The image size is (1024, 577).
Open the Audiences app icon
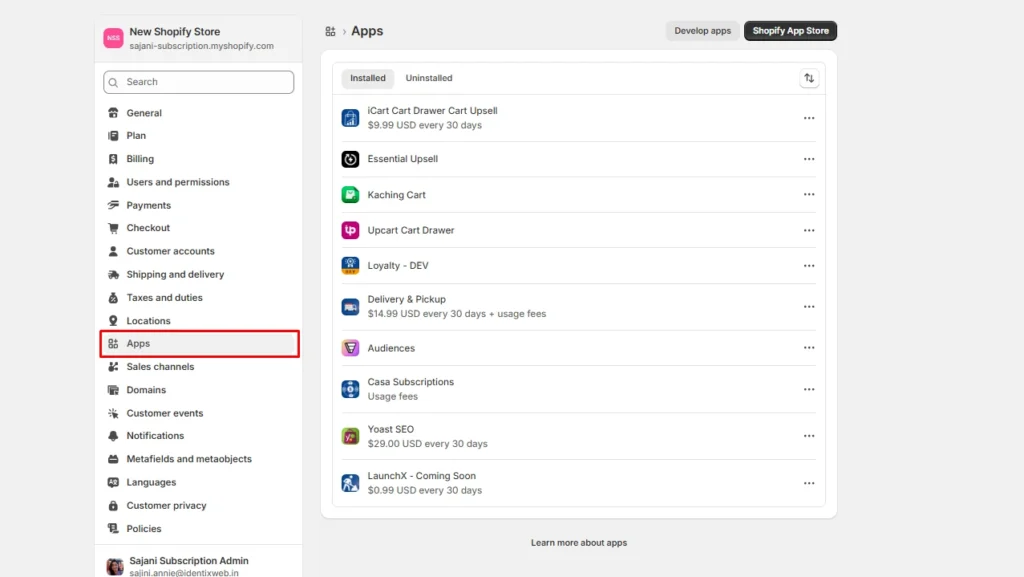(349, 347)
